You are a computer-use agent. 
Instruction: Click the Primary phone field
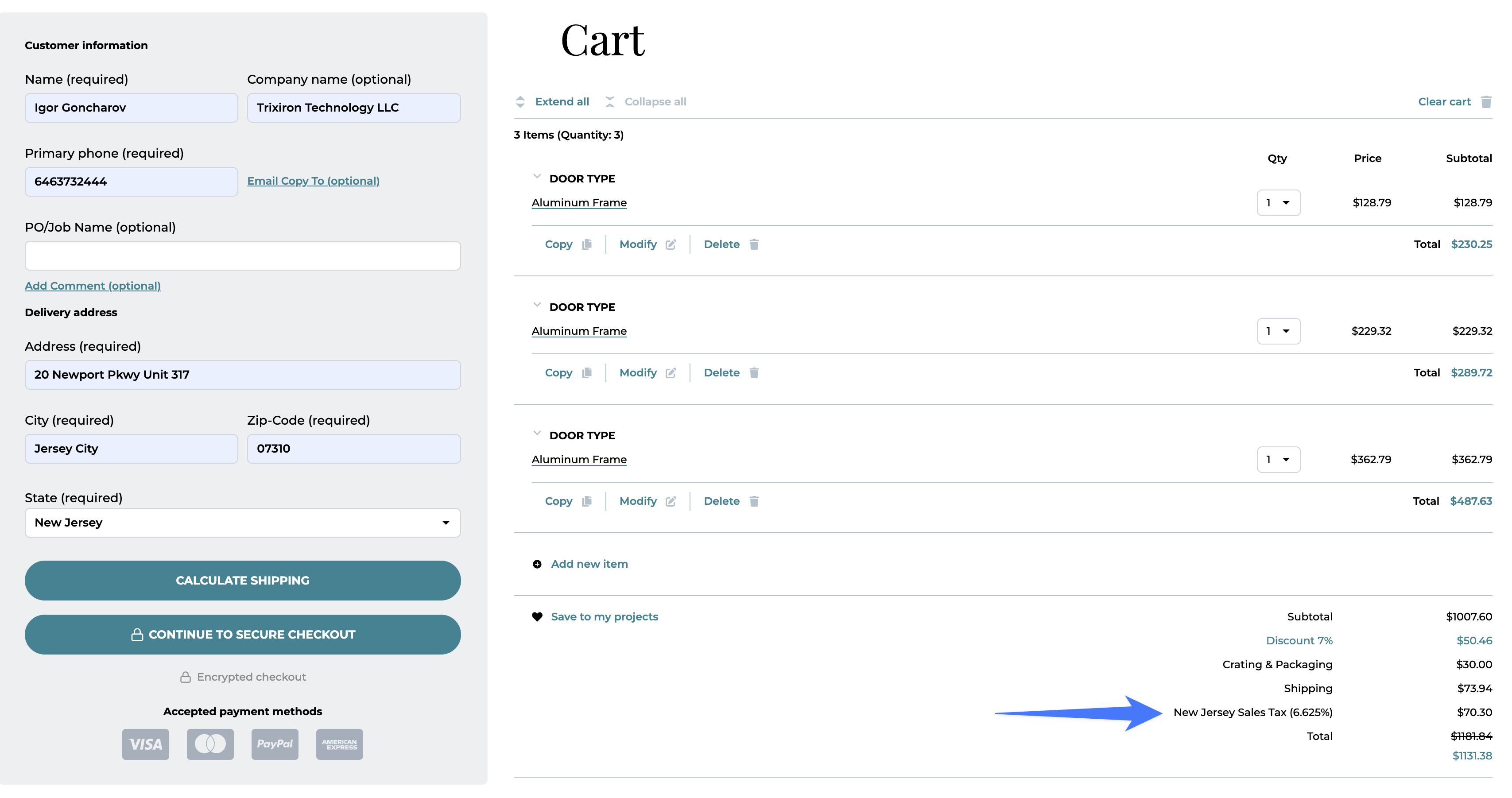tap(131, 181)
